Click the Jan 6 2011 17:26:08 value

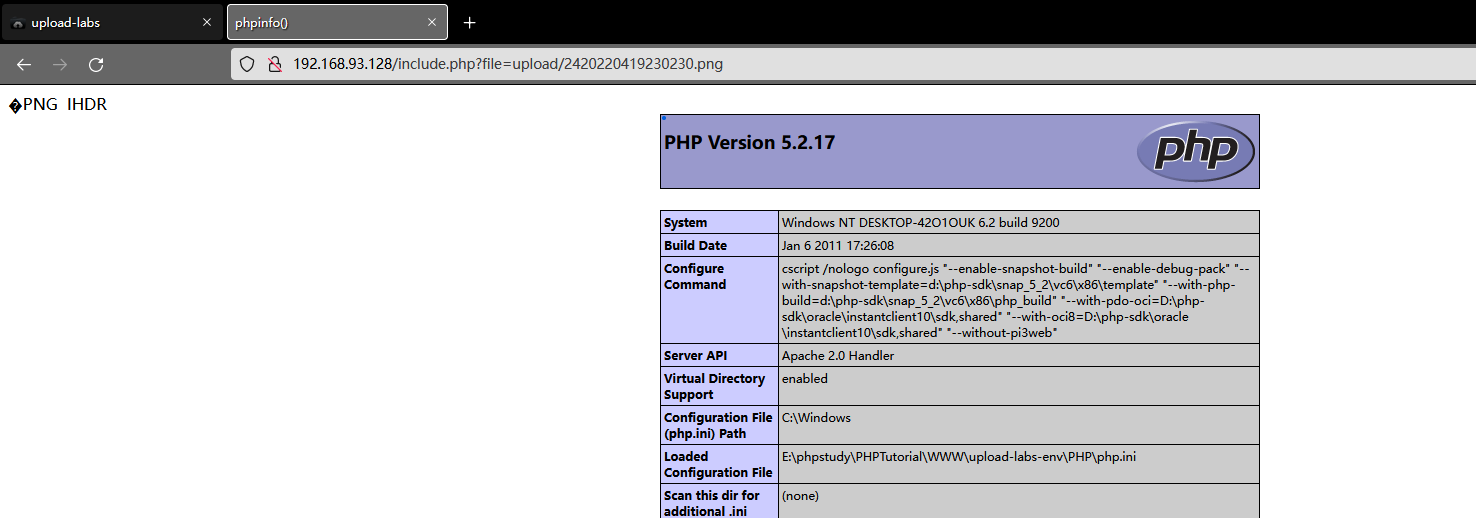838,245
